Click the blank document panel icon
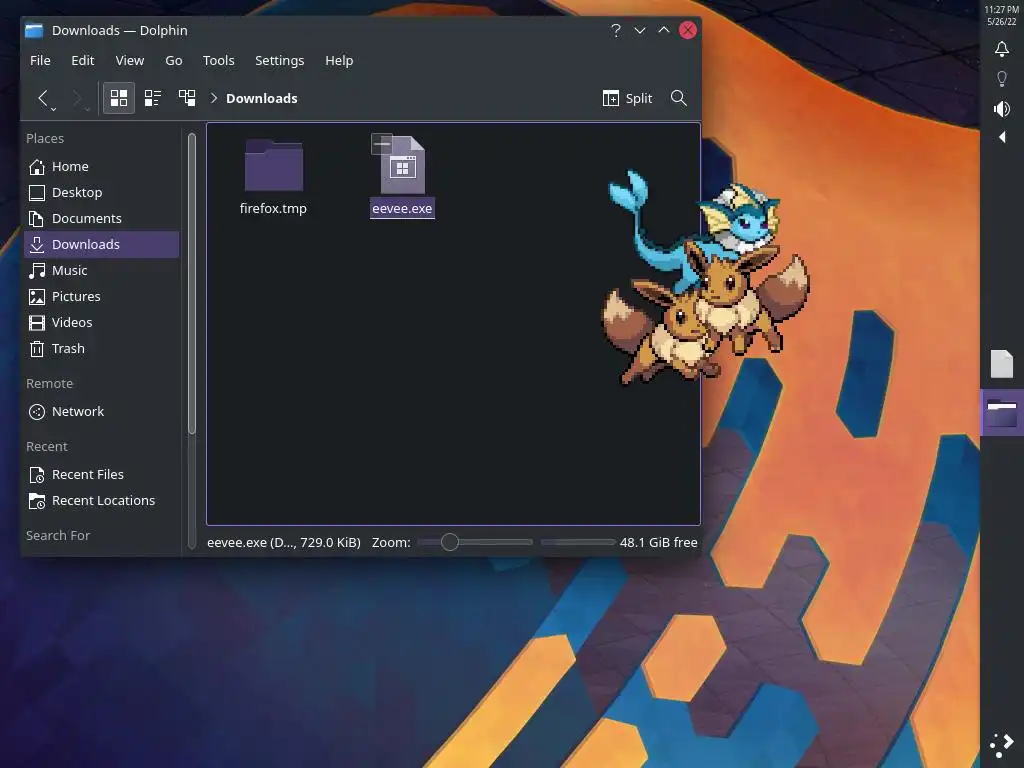Screen dimensions: 1024x768 tap(1001, 364)
